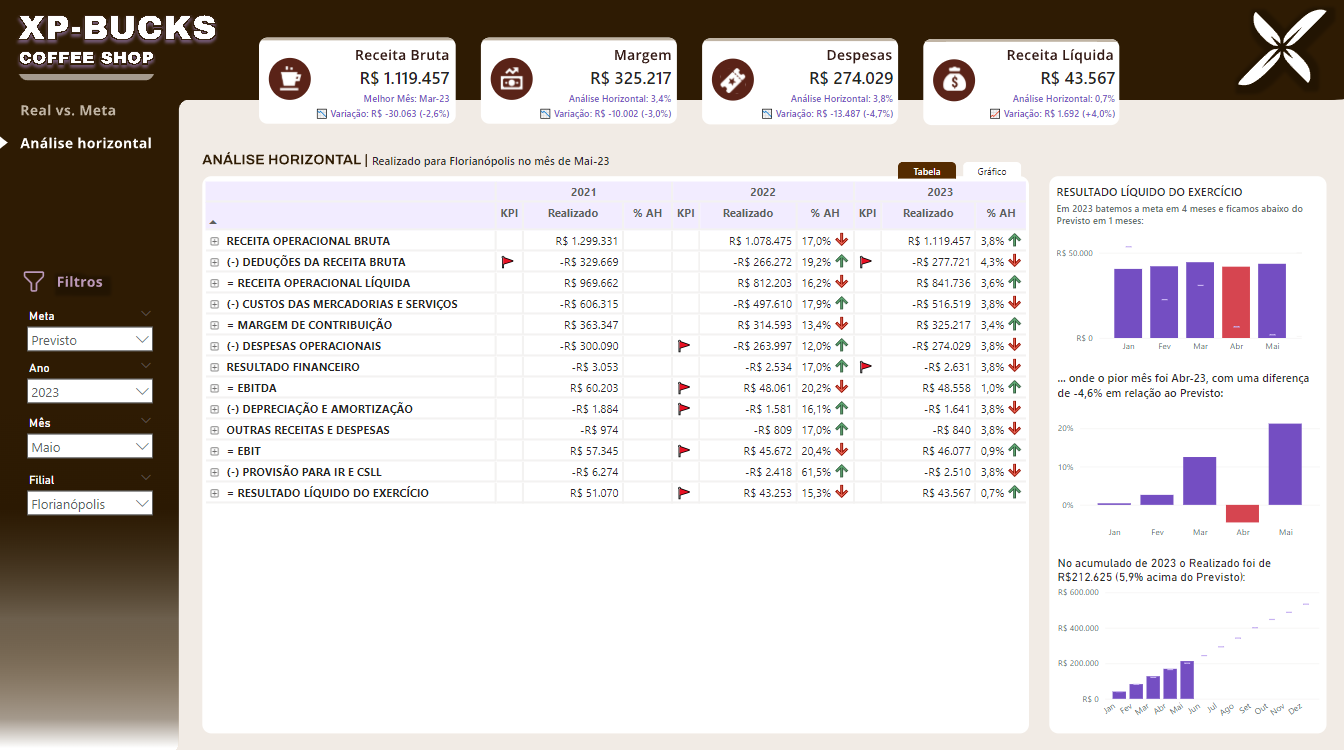Image resolution: width=1344 pixels, height=750 pixels.
Task: Go to the Real vs. Meta page
Action: tap(68, 110)
